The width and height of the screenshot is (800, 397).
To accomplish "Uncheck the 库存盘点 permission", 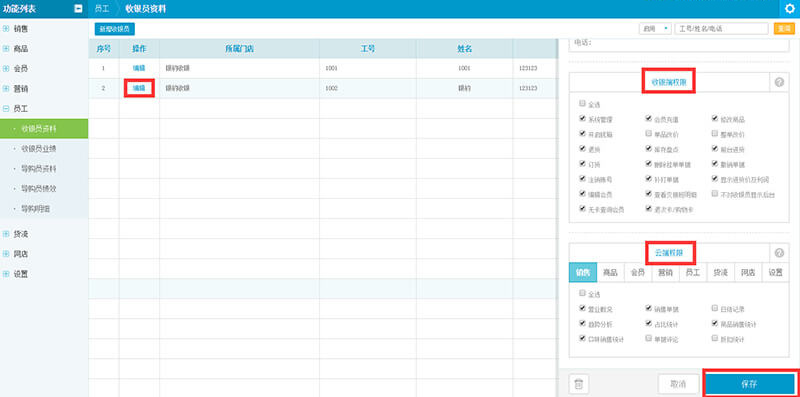I will pos(648,149).
